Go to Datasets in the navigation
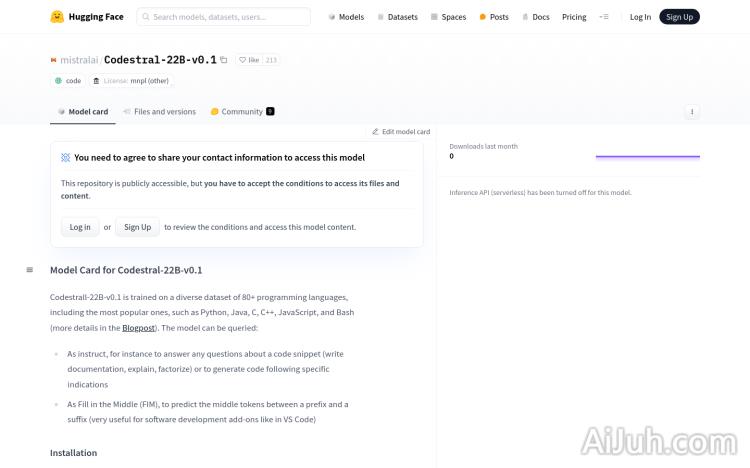The image size is (750, 468). tap(397, 17)
